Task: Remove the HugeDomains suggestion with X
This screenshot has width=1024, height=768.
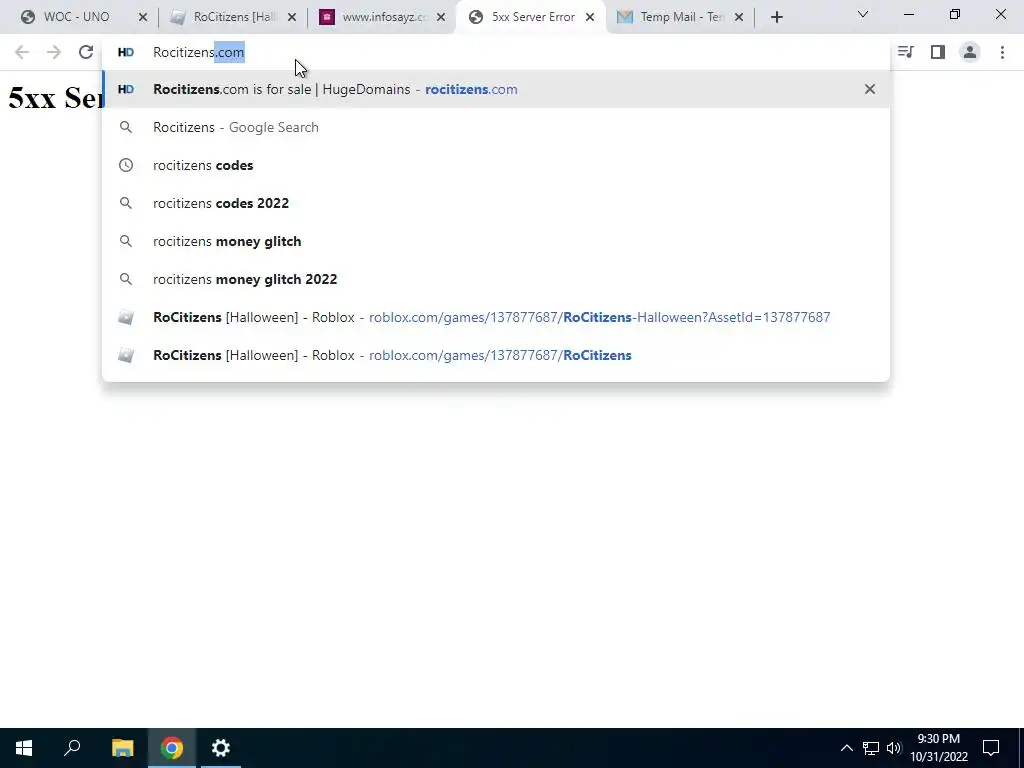Action: pyautogui.click(x=870, y=89)
